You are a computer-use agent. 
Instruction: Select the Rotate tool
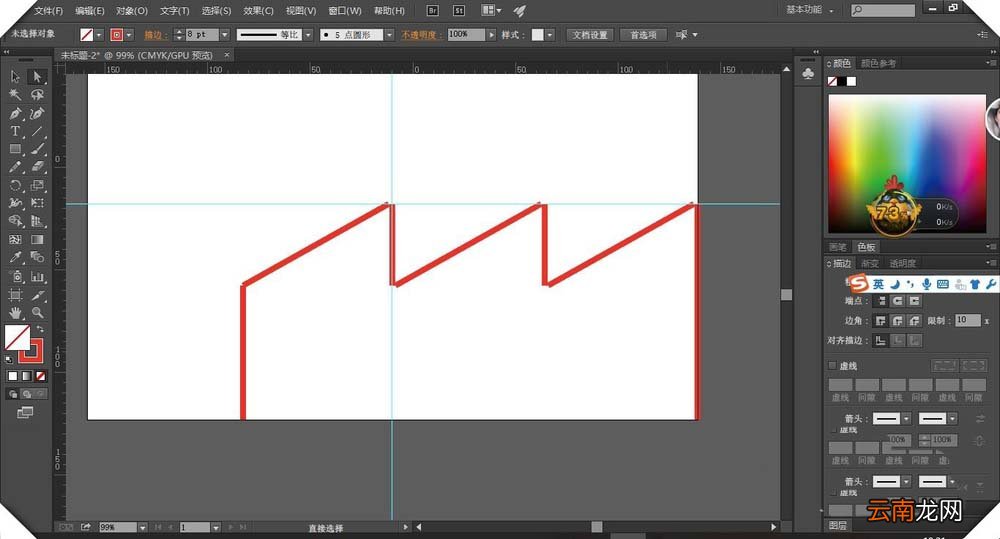point(15,186)
